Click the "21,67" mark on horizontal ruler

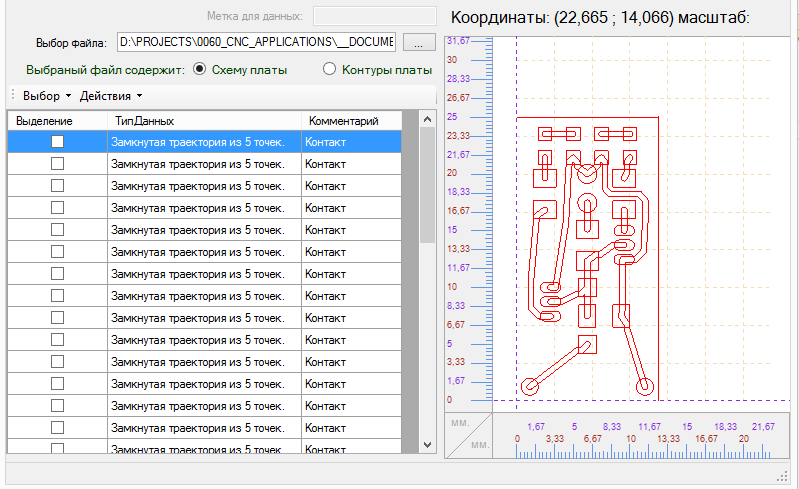763,426
